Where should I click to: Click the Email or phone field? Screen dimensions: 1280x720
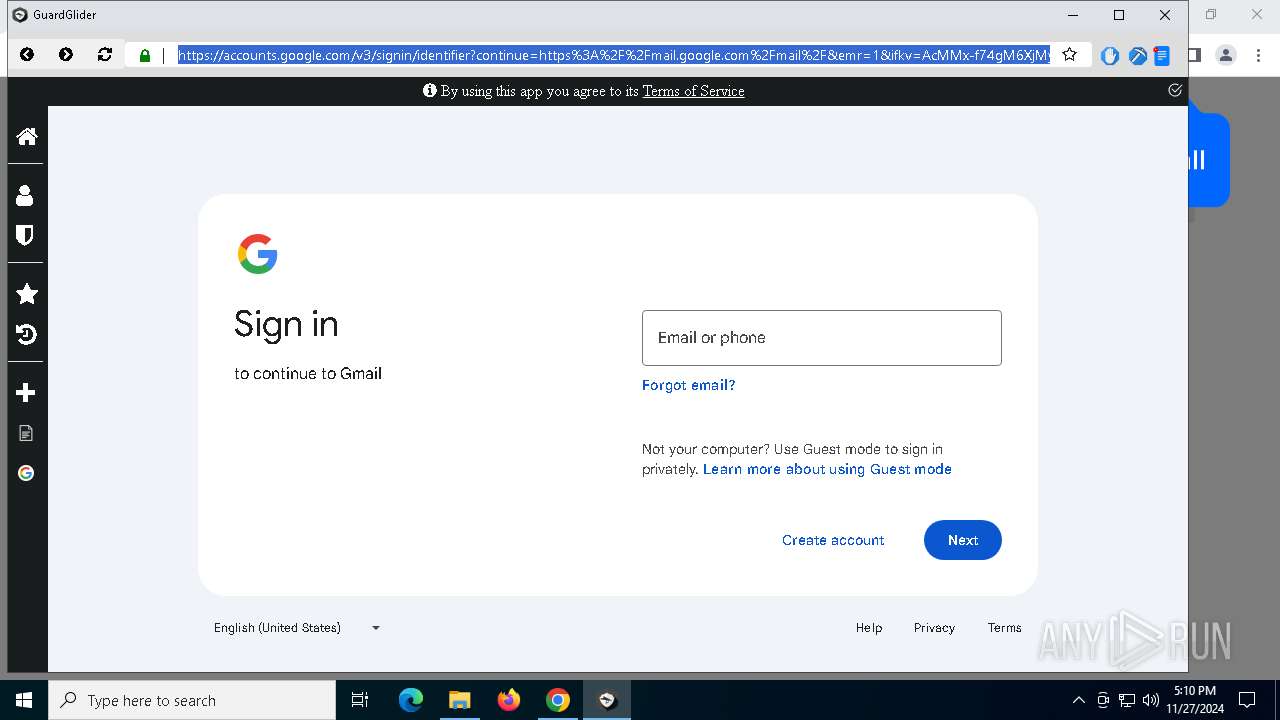[x=821, y=338]
